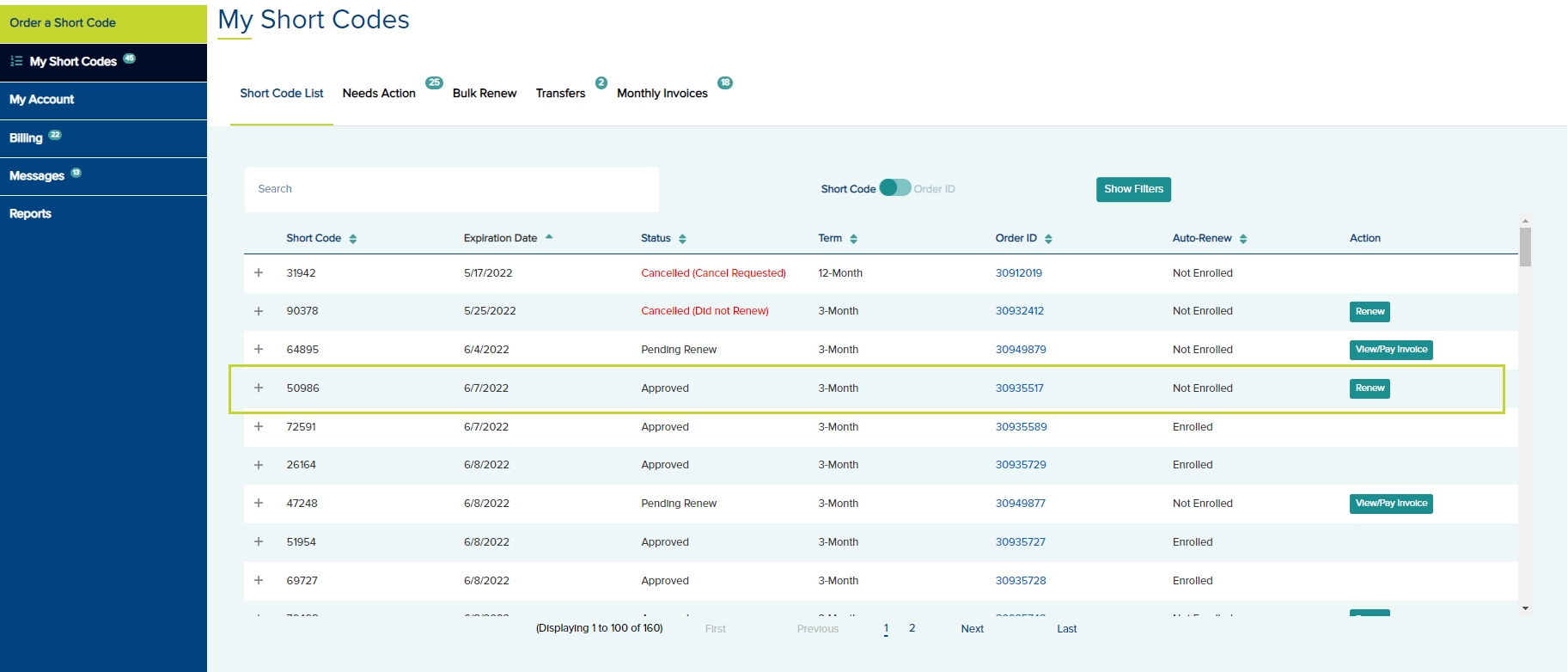
Task: Renew short code 90378
Action: [1370, 312]
